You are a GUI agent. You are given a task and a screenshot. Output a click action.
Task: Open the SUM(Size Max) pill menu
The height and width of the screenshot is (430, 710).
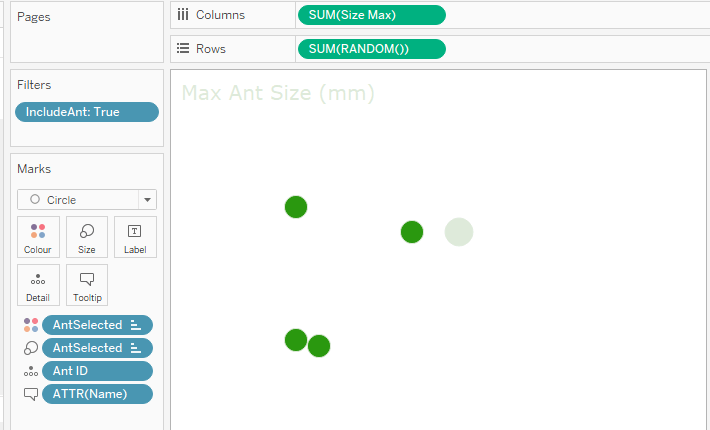[371, 15]
